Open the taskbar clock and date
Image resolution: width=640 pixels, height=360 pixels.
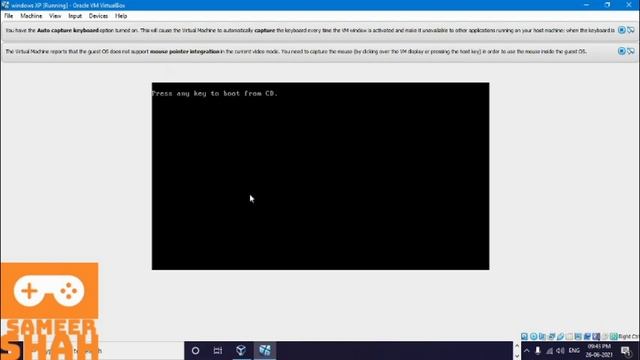point(599,351)
